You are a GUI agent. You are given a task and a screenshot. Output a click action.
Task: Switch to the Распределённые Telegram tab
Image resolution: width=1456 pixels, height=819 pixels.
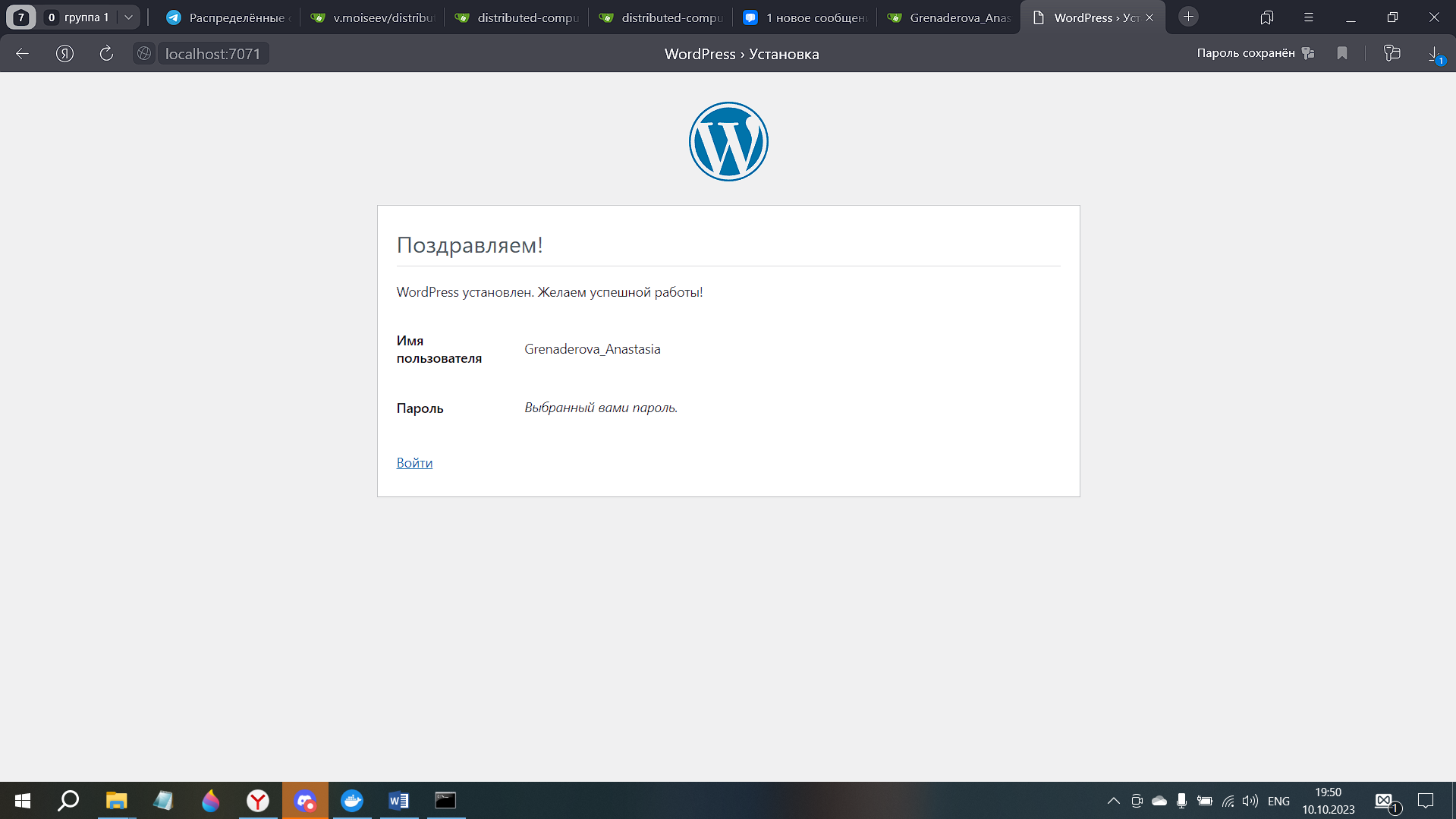pyautogui.click(x=226, y=17)
